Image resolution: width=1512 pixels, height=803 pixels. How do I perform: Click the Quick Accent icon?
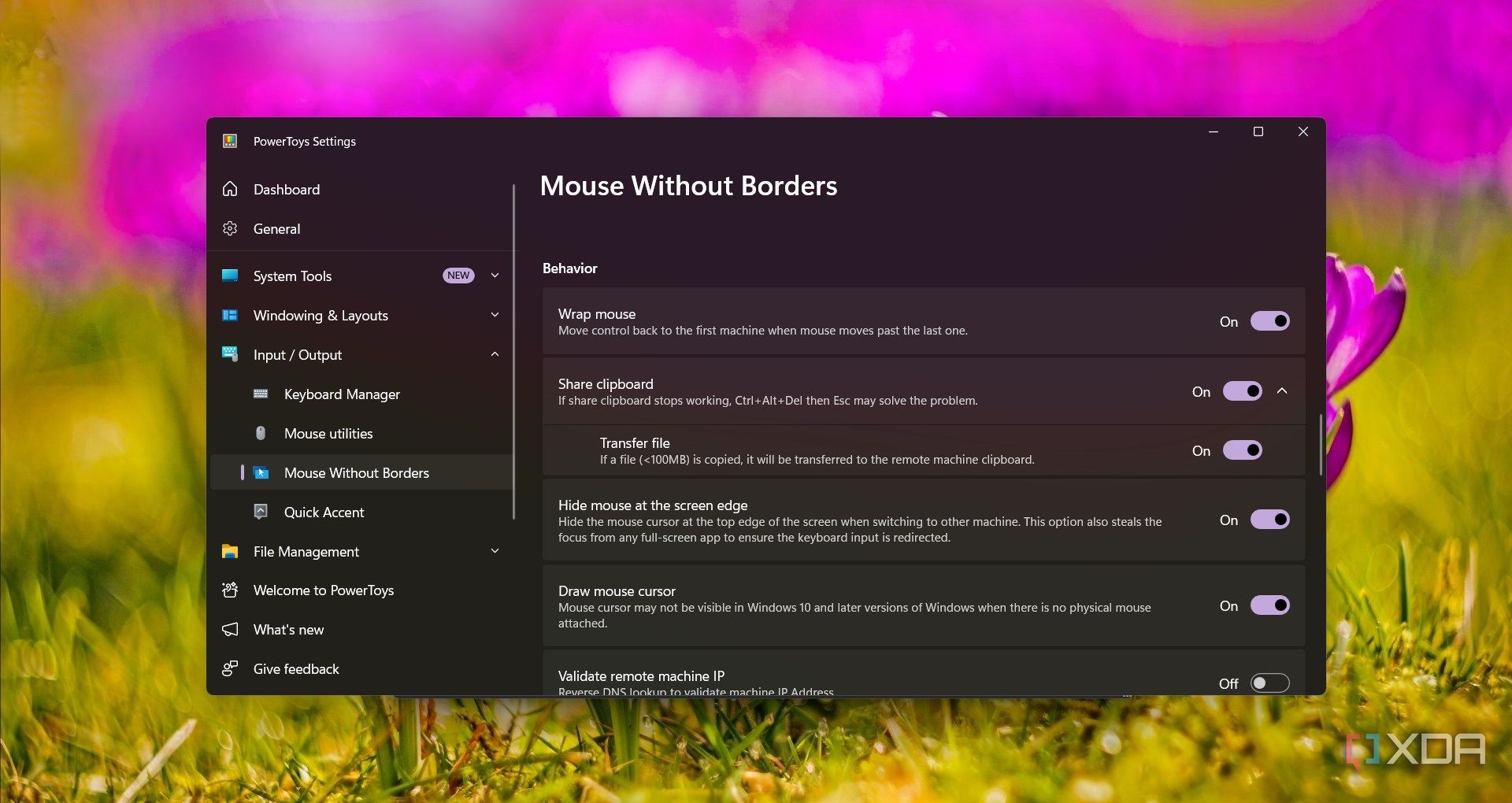pyautogui.click(x=261, y=512)
